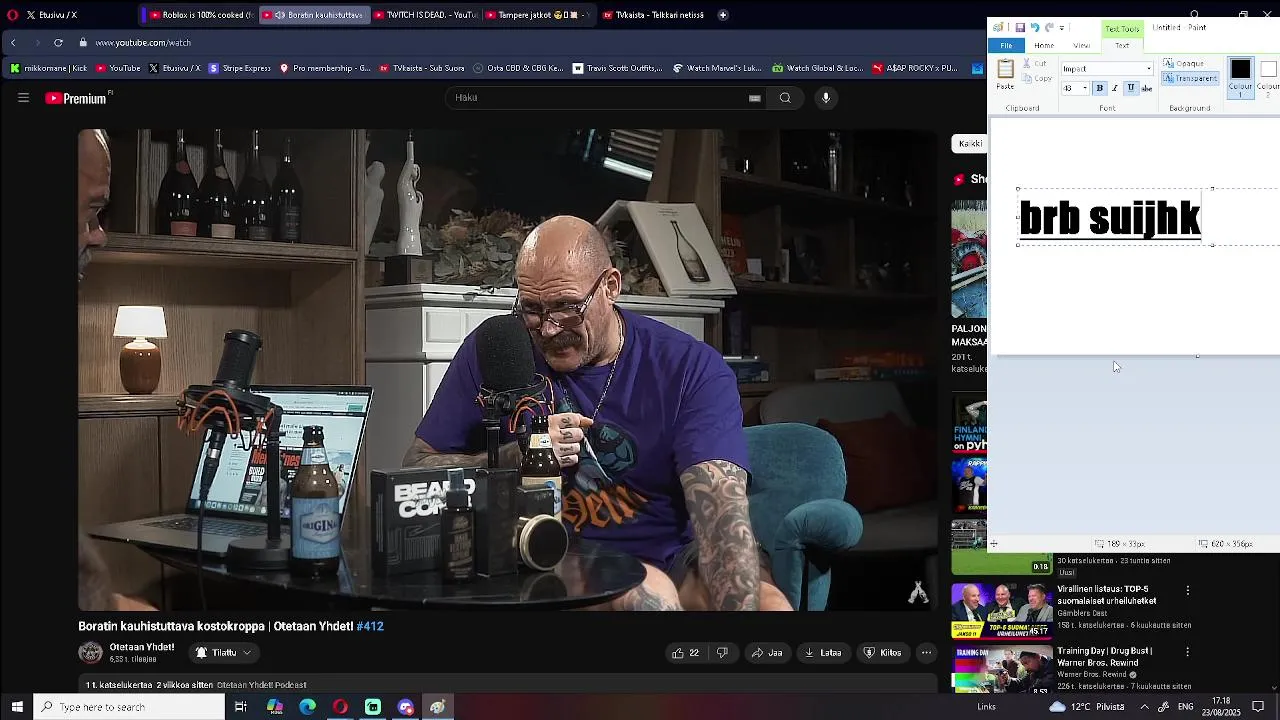Open options for 'Training Day' video

pyautogui.click(x=1188, y=652)
